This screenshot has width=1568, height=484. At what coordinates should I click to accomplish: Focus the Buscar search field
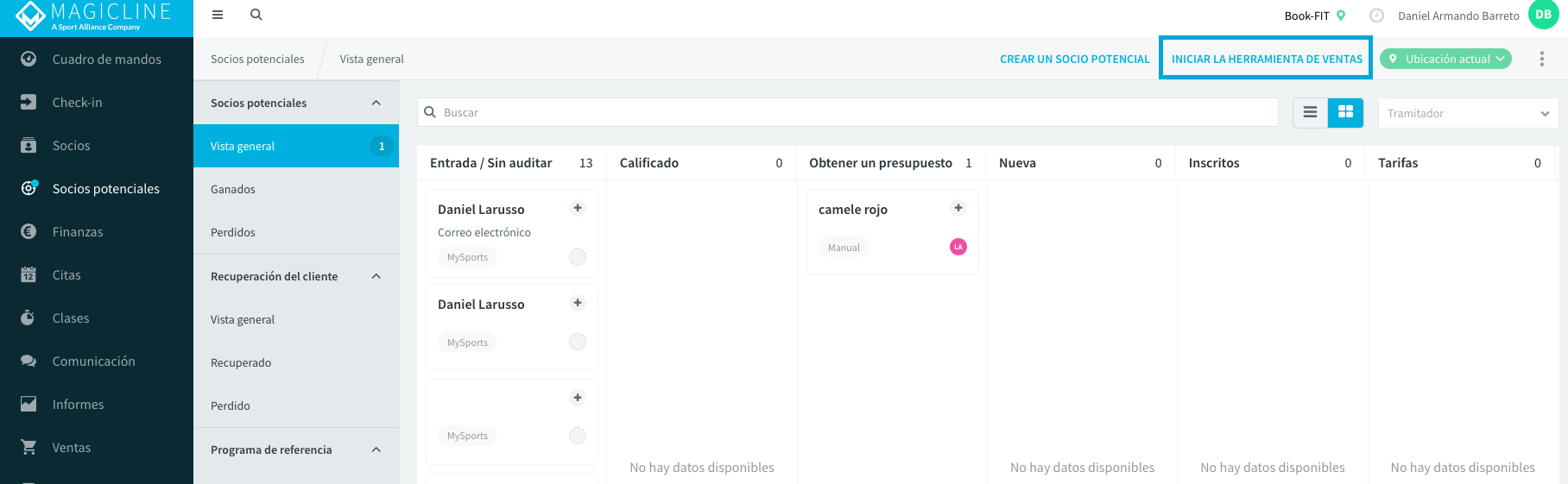coord(847,112)
